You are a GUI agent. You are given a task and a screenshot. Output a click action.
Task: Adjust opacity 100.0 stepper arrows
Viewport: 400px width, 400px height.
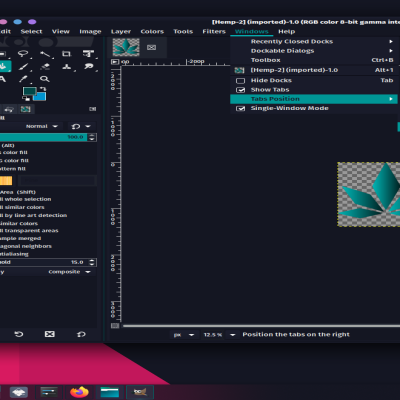(92, 137)
